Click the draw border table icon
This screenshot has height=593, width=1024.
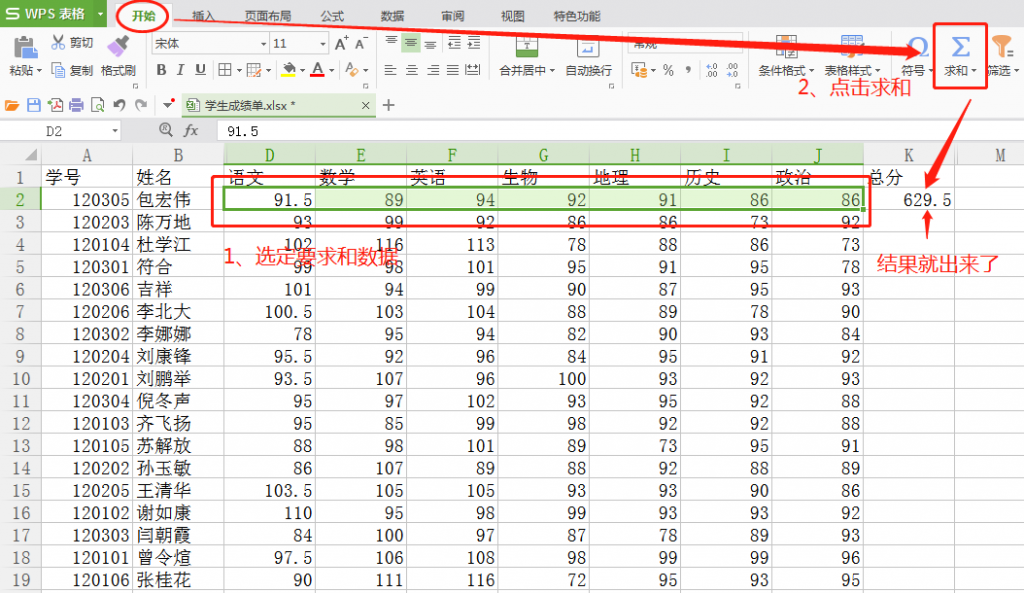[x=254, y=70]
